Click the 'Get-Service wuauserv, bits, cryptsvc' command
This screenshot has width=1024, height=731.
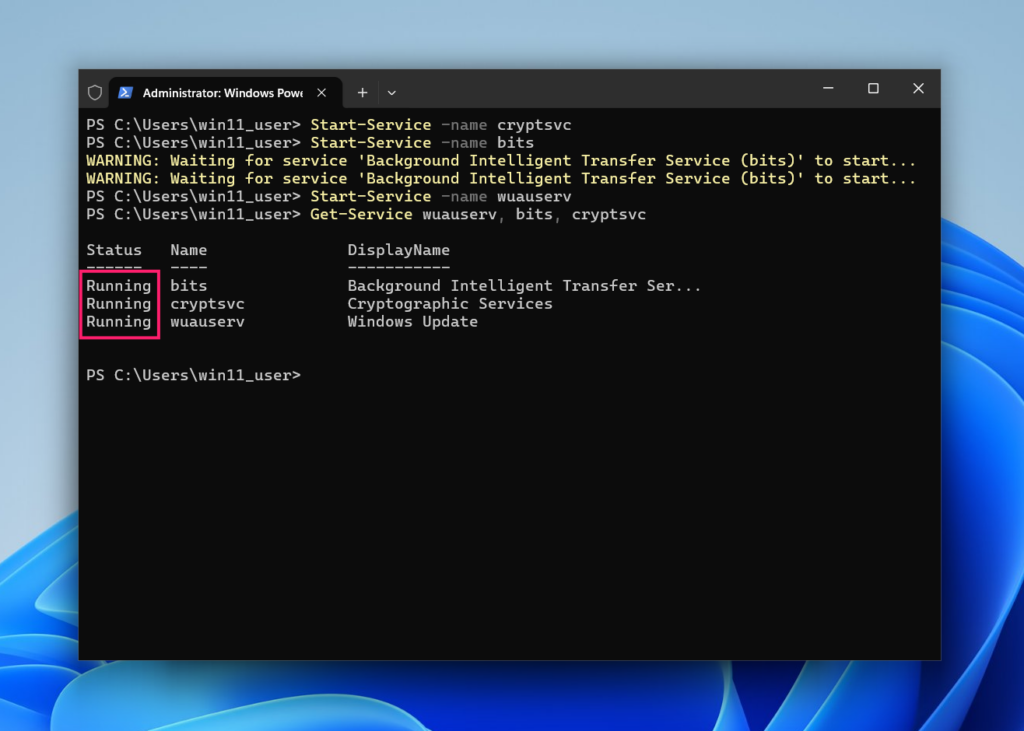[x=478, y=214]
